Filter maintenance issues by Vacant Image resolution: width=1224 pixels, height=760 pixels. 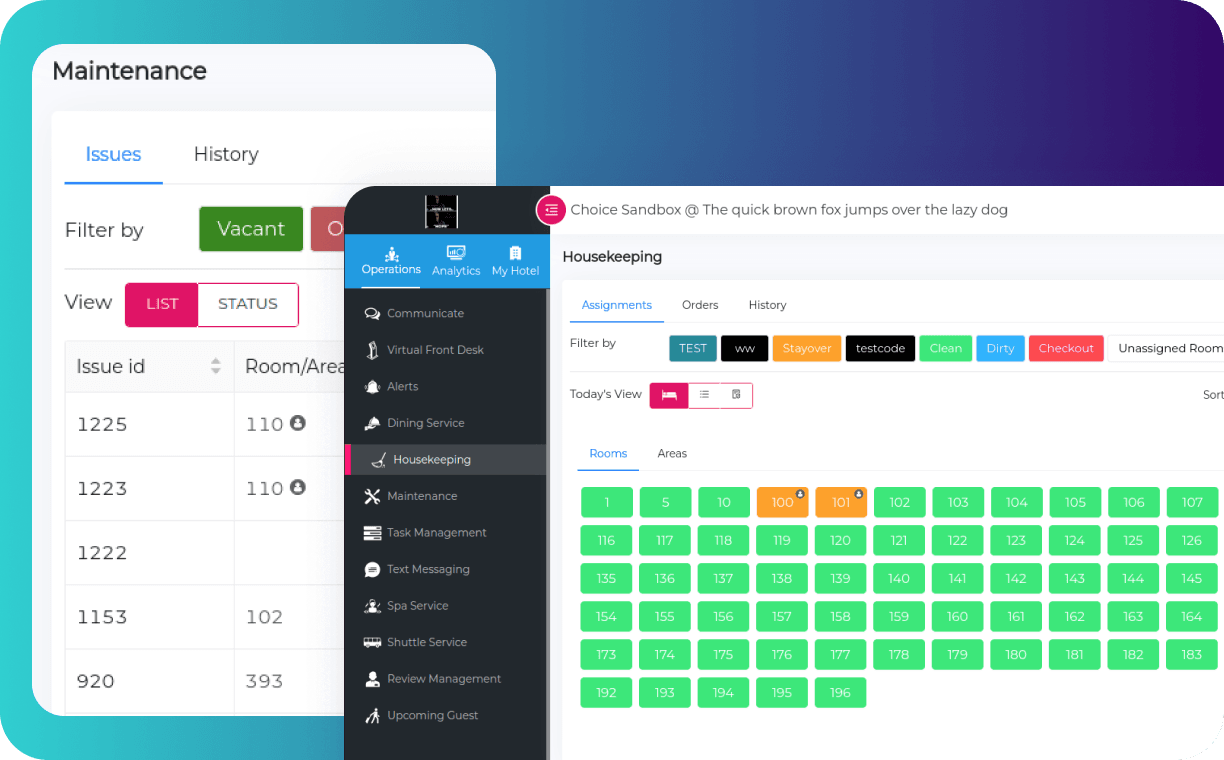251,229
